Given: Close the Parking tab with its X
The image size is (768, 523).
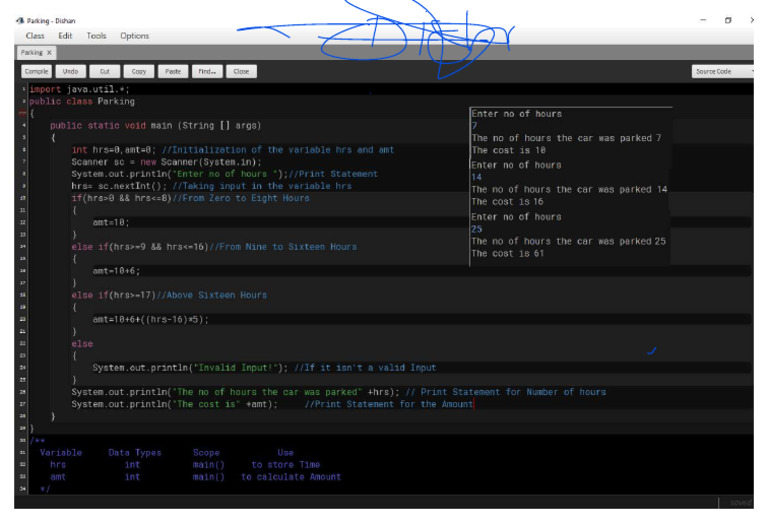Looking at the screenshot, I should click(x=49, y=52).
